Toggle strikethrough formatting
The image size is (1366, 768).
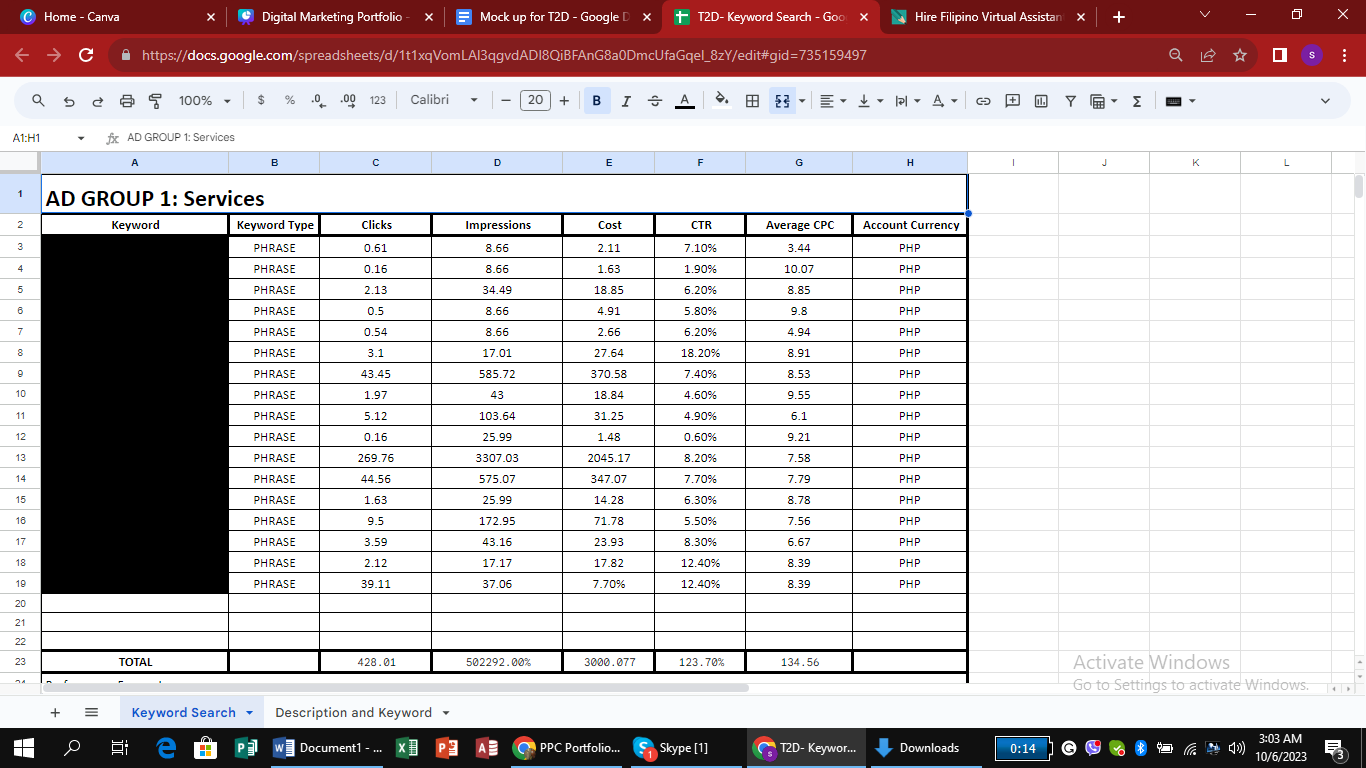(655, 101)
